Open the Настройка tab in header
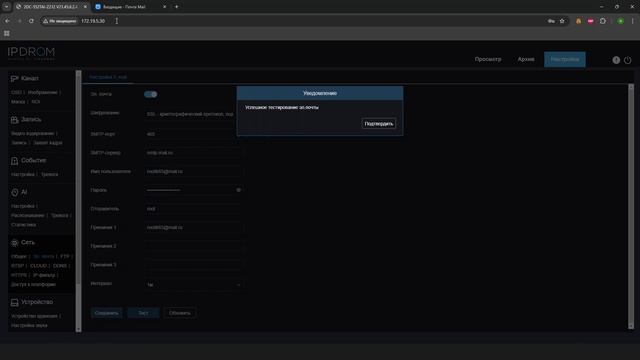 564,60
